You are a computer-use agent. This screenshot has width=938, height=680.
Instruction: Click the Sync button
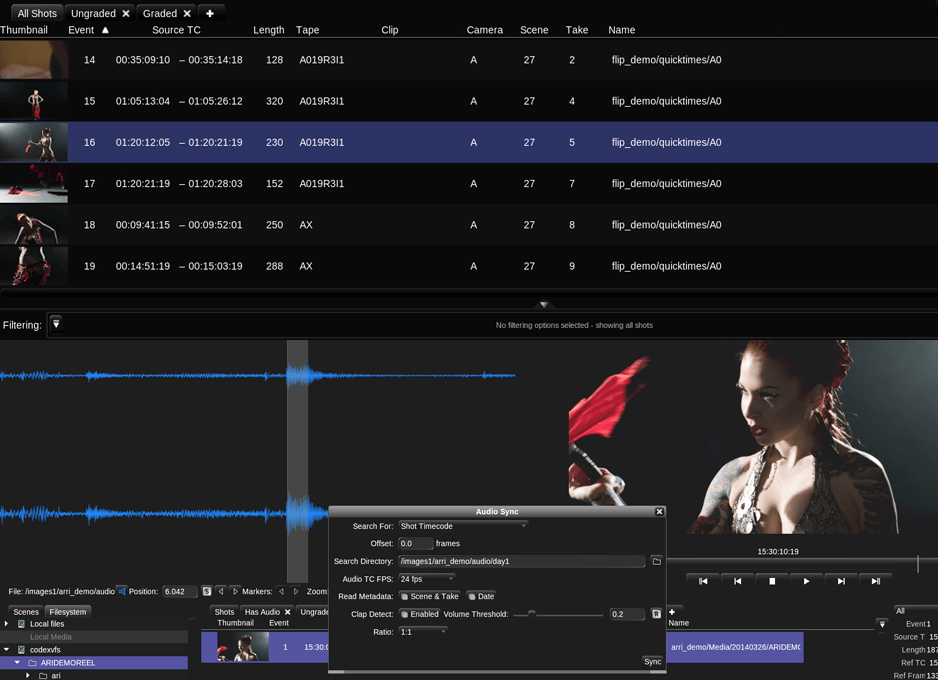(x=652, y=661)
